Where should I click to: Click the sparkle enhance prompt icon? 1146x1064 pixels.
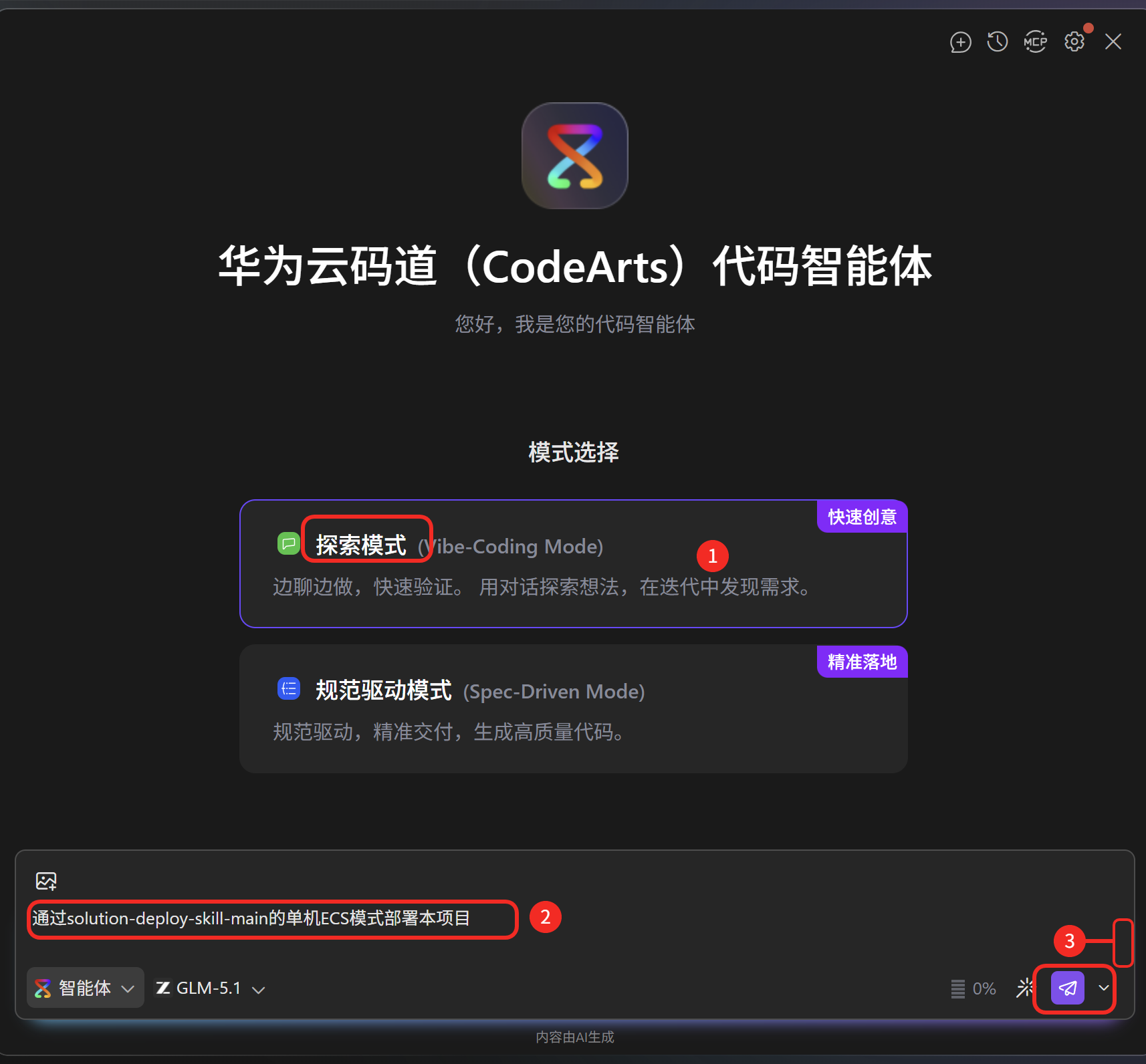[x=1024, y=988]
